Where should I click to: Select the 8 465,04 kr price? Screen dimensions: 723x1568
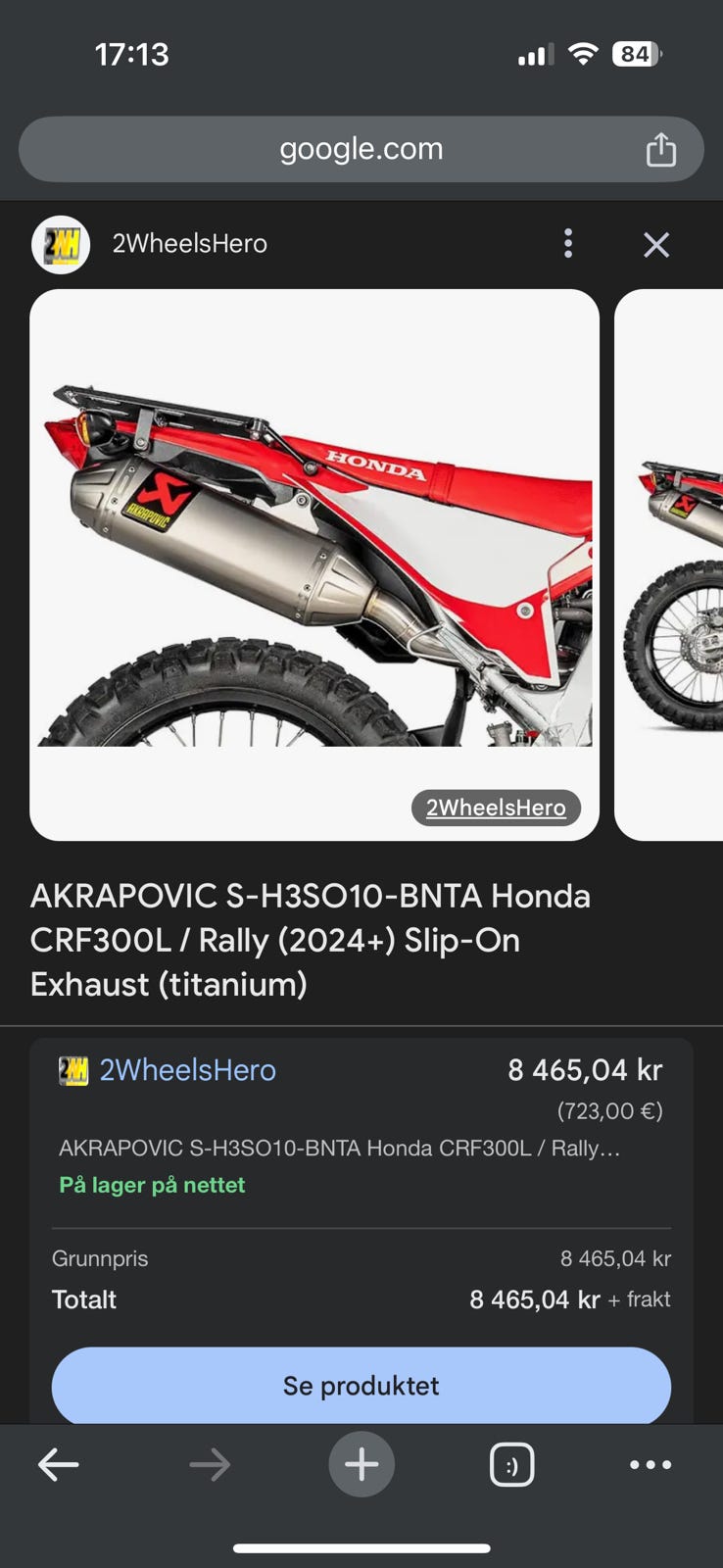pos(585,1070)
